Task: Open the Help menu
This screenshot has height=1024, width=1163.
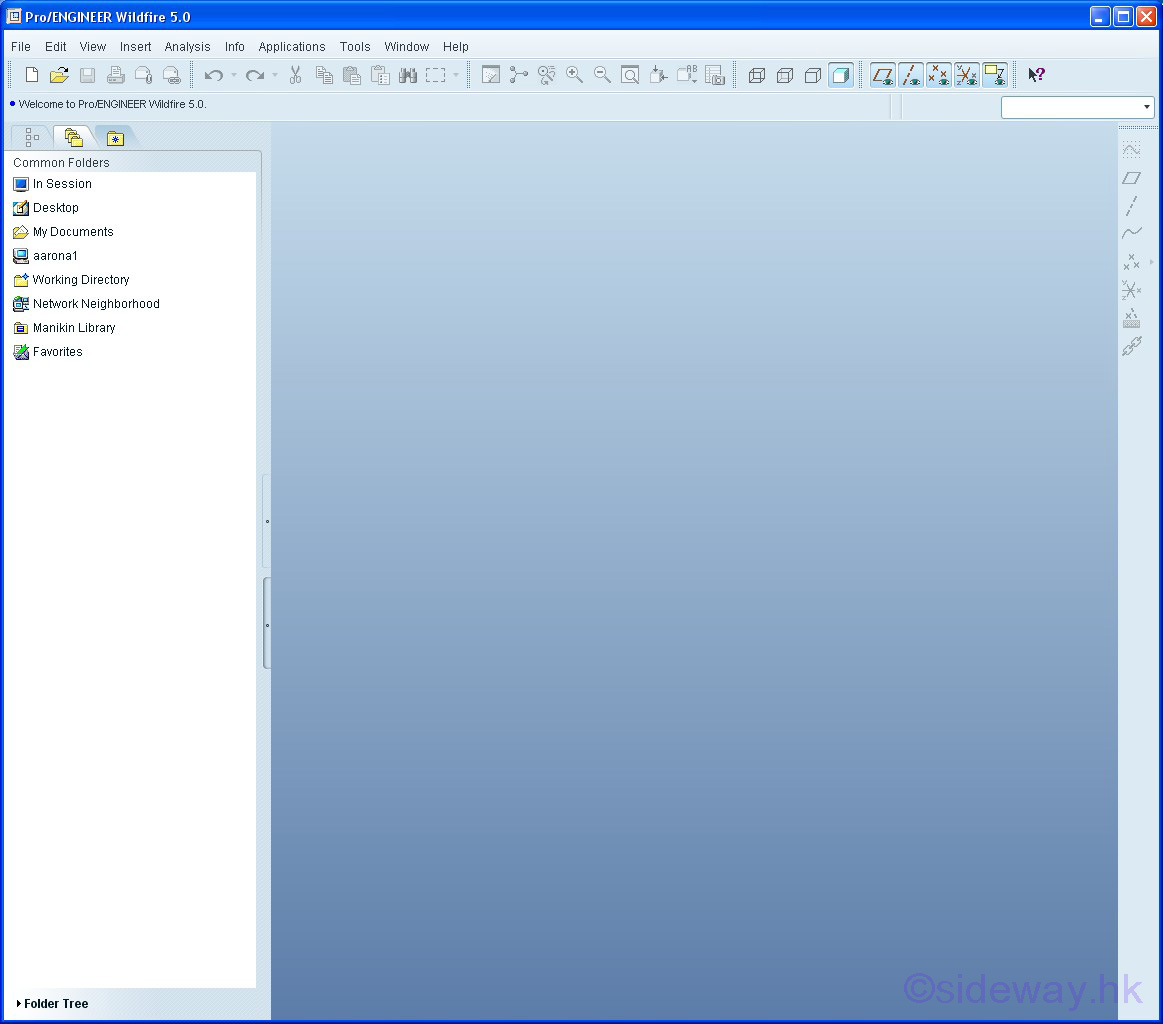Action: tap(455, 47)
